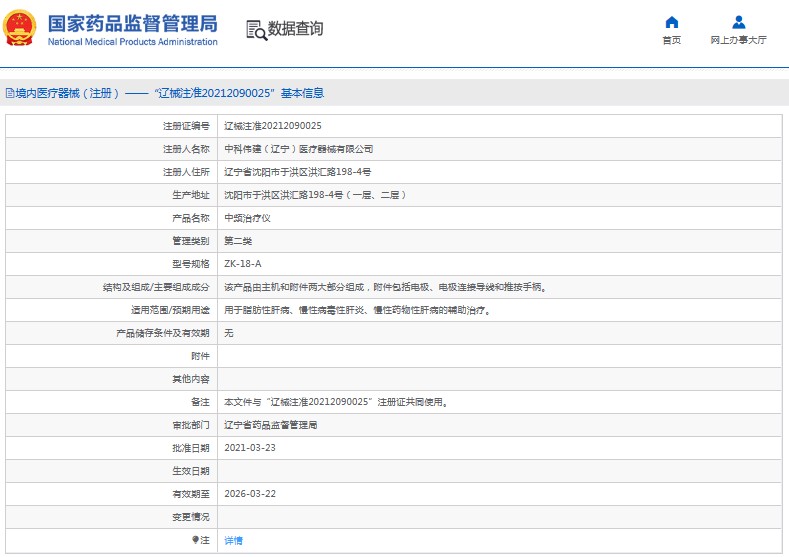Open the 详情 link

(233, 540)
